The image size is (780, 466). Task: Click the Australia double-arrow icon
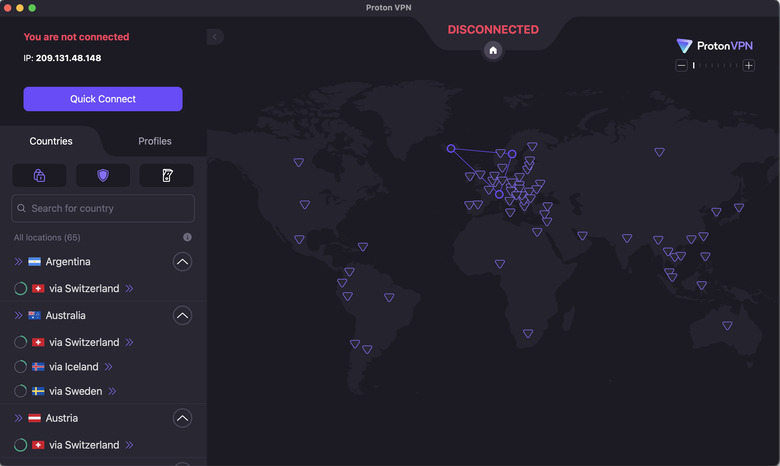tap(18, 315)
